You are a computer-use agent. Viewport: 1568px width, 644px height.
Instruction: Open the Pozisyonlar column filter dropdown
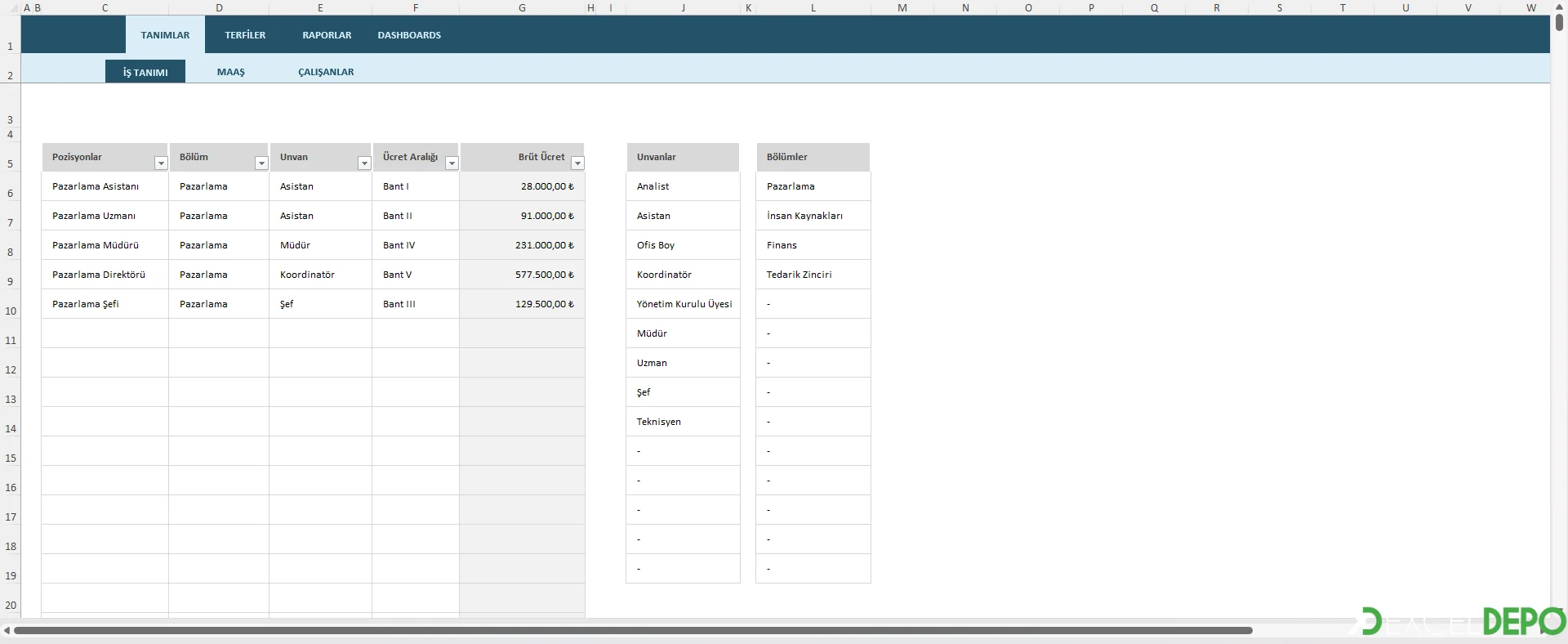[x=161, y=163]
